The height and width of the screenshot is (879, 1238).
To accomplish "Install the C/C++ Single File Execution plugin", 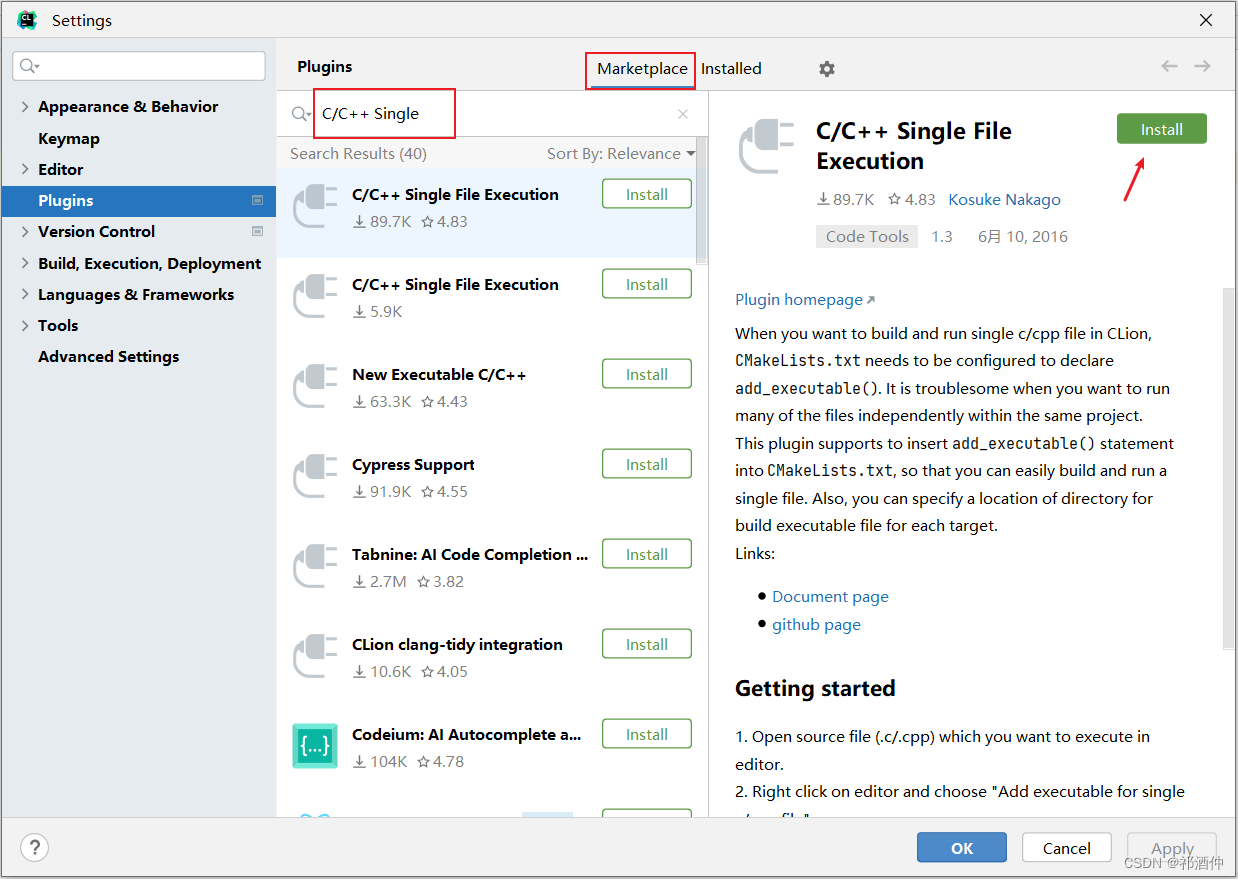I will pos(1162,129).
